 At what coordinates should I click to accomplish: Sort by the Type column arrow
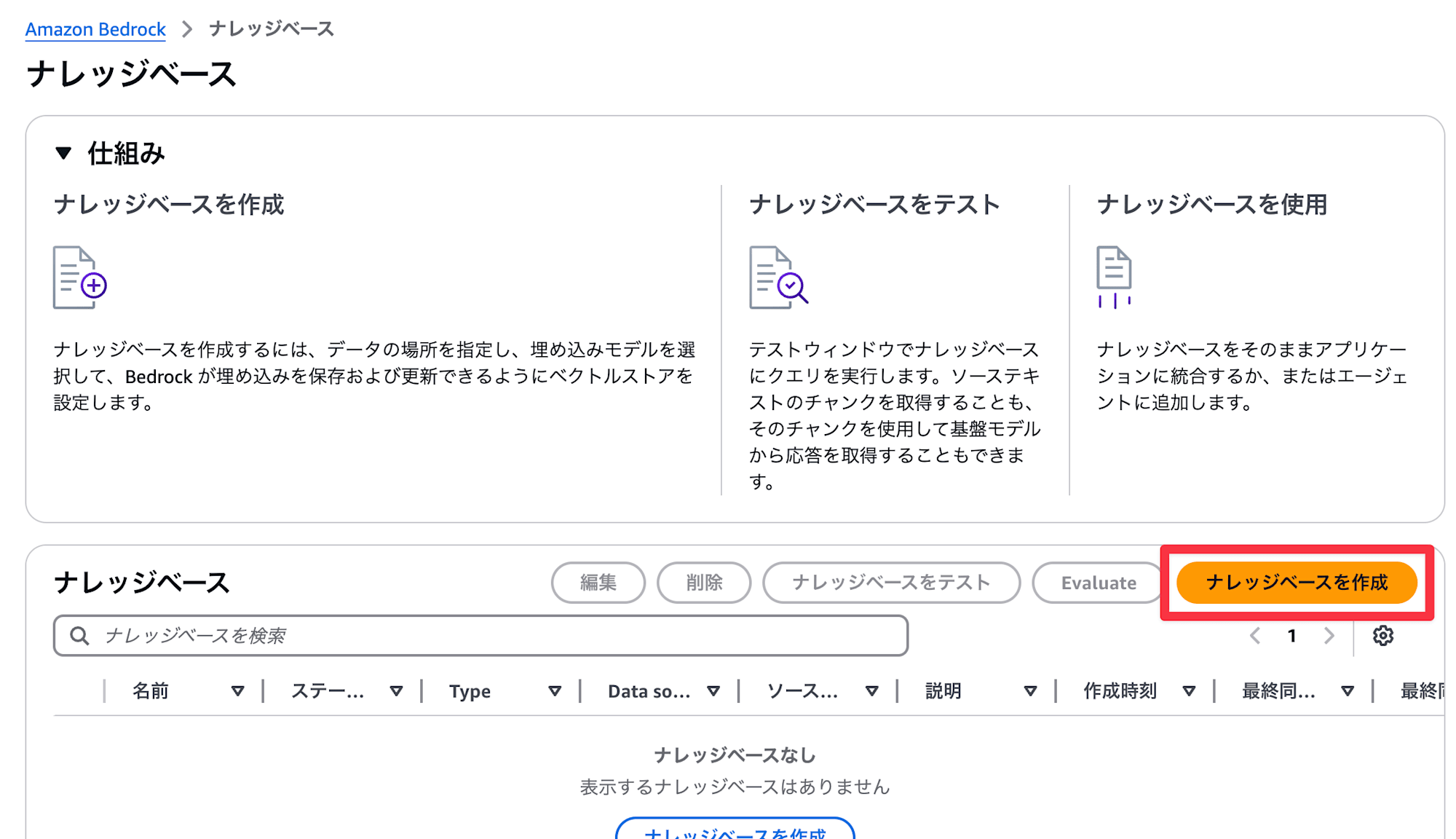pos(555,691)
